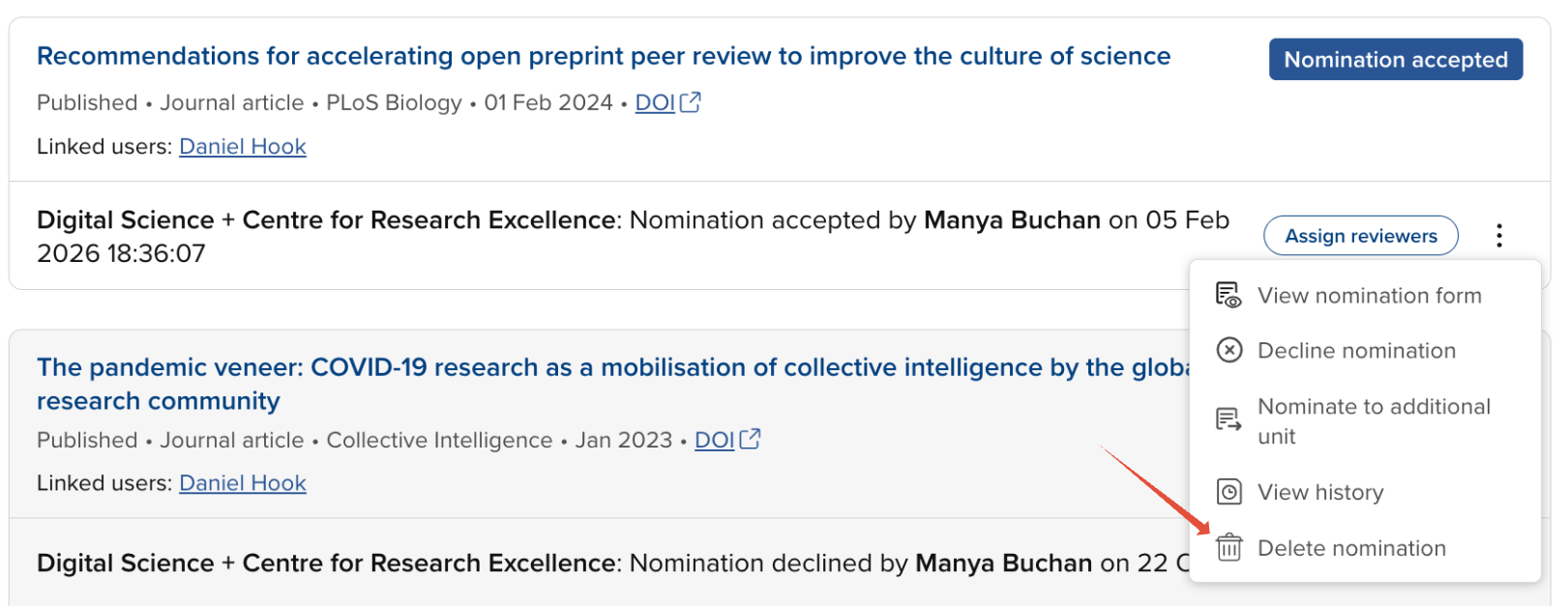1568x606 pixels.
Task: Click external-link icon beside Collective Intelligence DOI
Action: (x=751, y=440)
